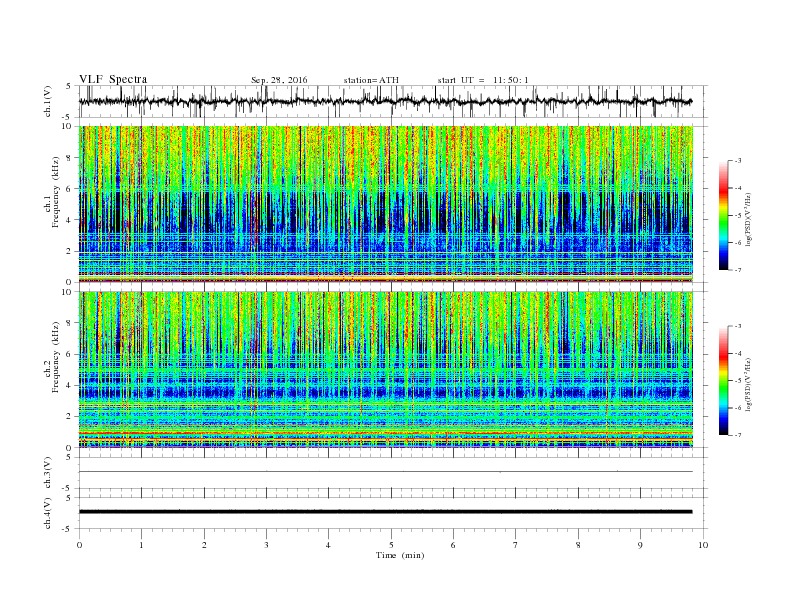792x612 pixels.
Task: Click the "4" kHz tick of ch.2 spectrogram
Action: tap(70, 385)
